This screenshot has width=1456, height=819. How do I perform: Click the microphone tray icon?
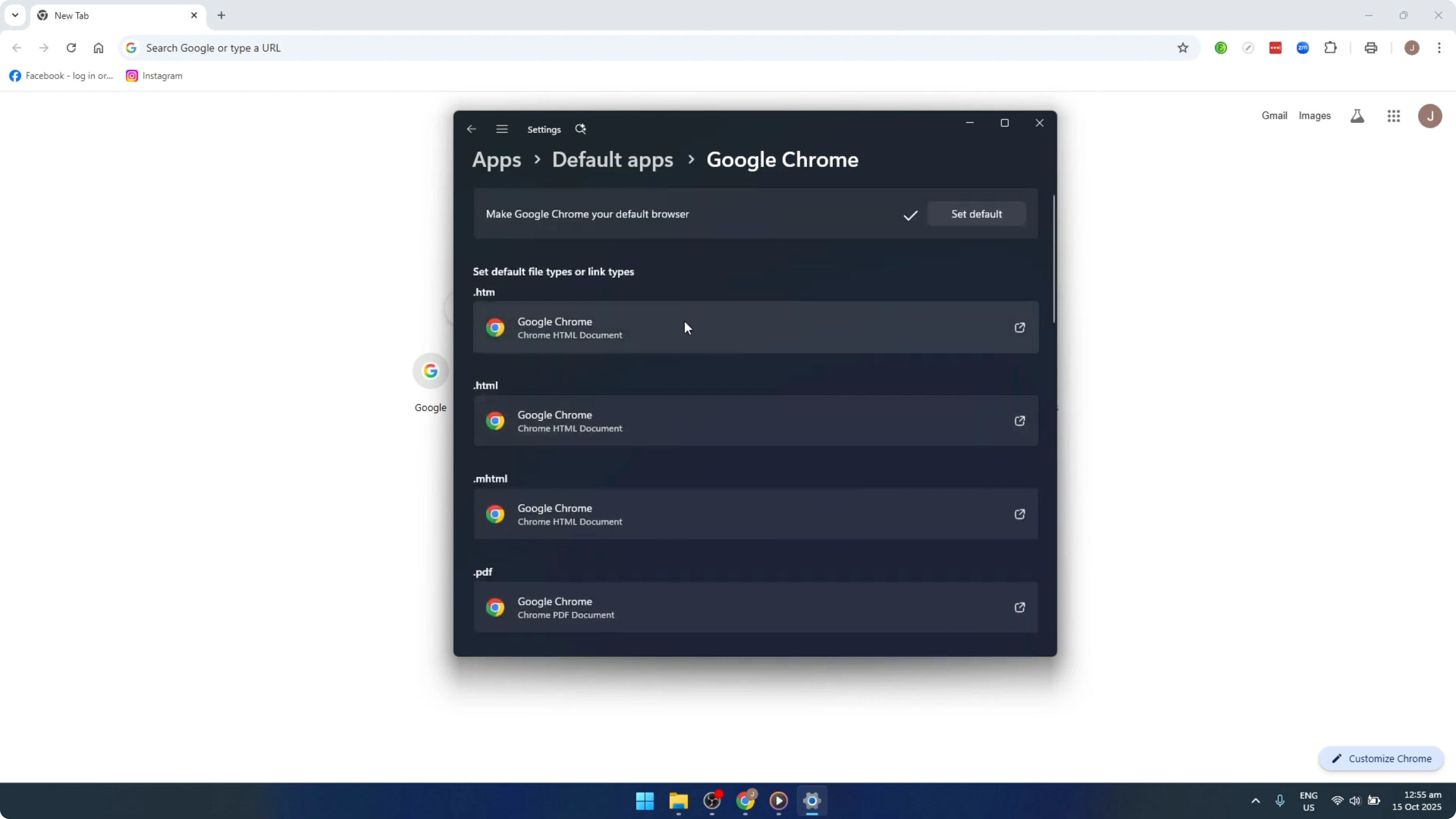(x=1280, y=801)
